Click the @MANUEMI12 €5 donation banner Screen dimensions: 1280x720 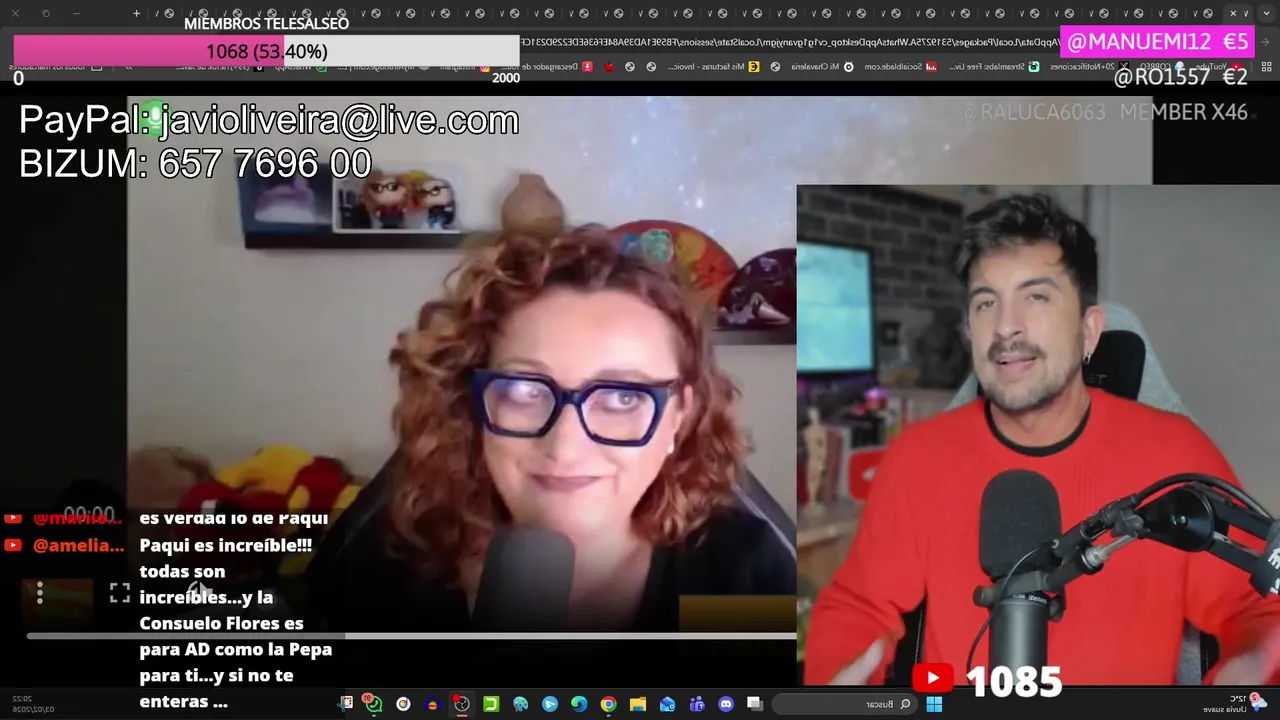pos(1157,41)
